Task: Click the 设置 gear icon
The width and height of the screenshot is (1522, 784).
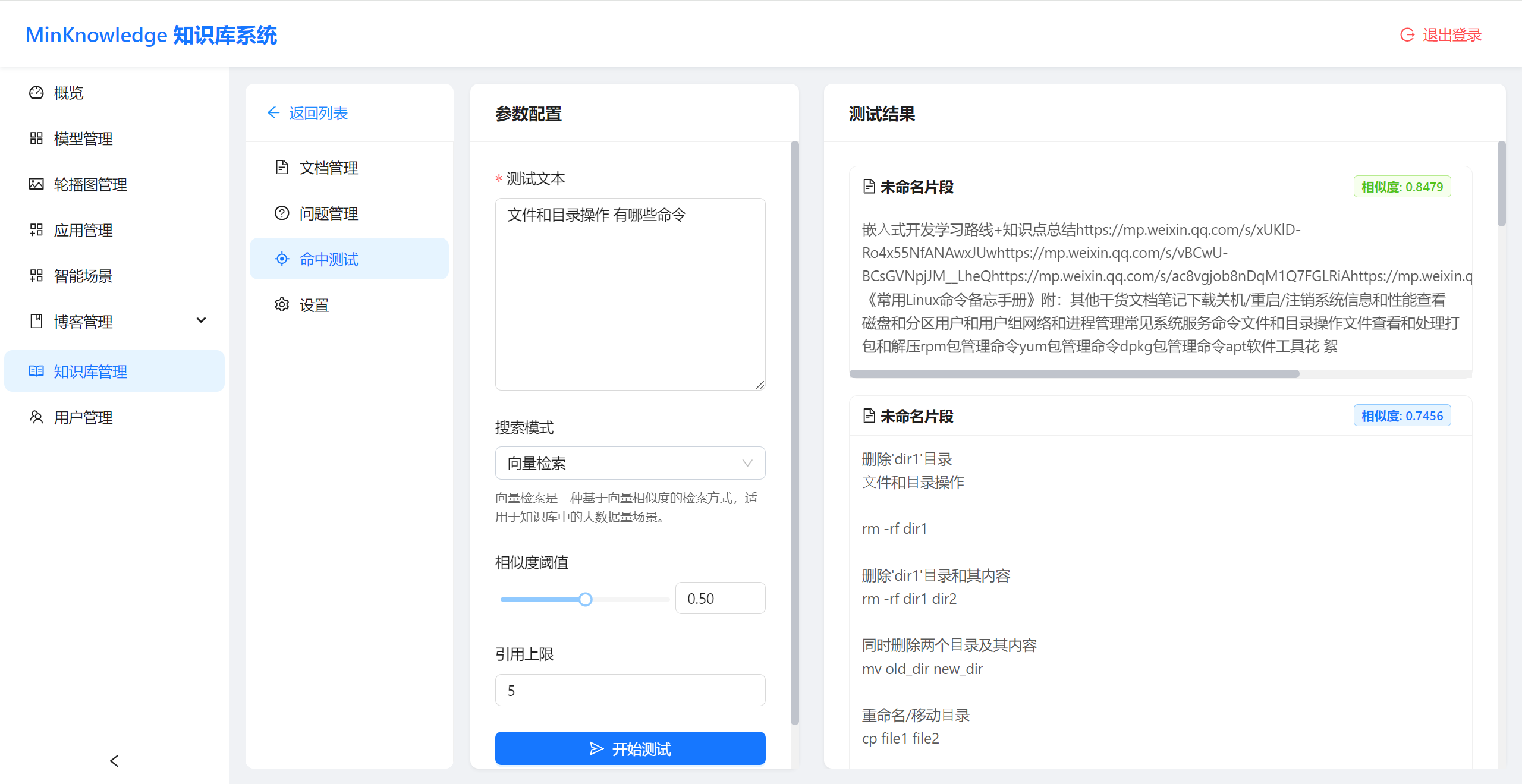Action: [x=282, y=304]
